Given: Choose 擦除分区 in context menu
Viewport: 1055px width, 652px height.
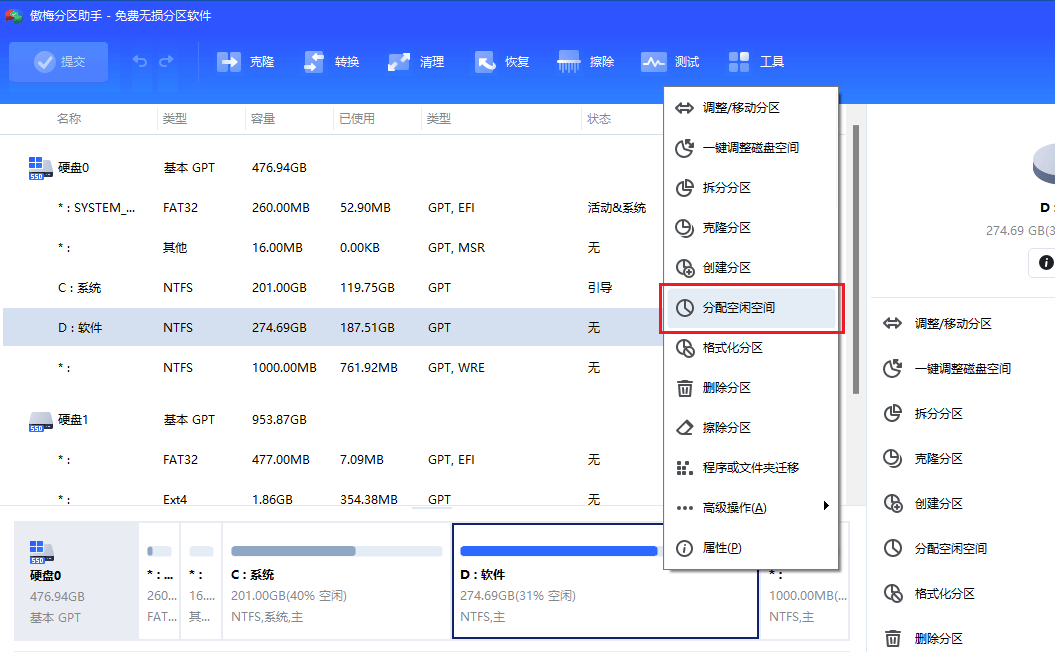Looking at the screenshot, I should (751, 428).
